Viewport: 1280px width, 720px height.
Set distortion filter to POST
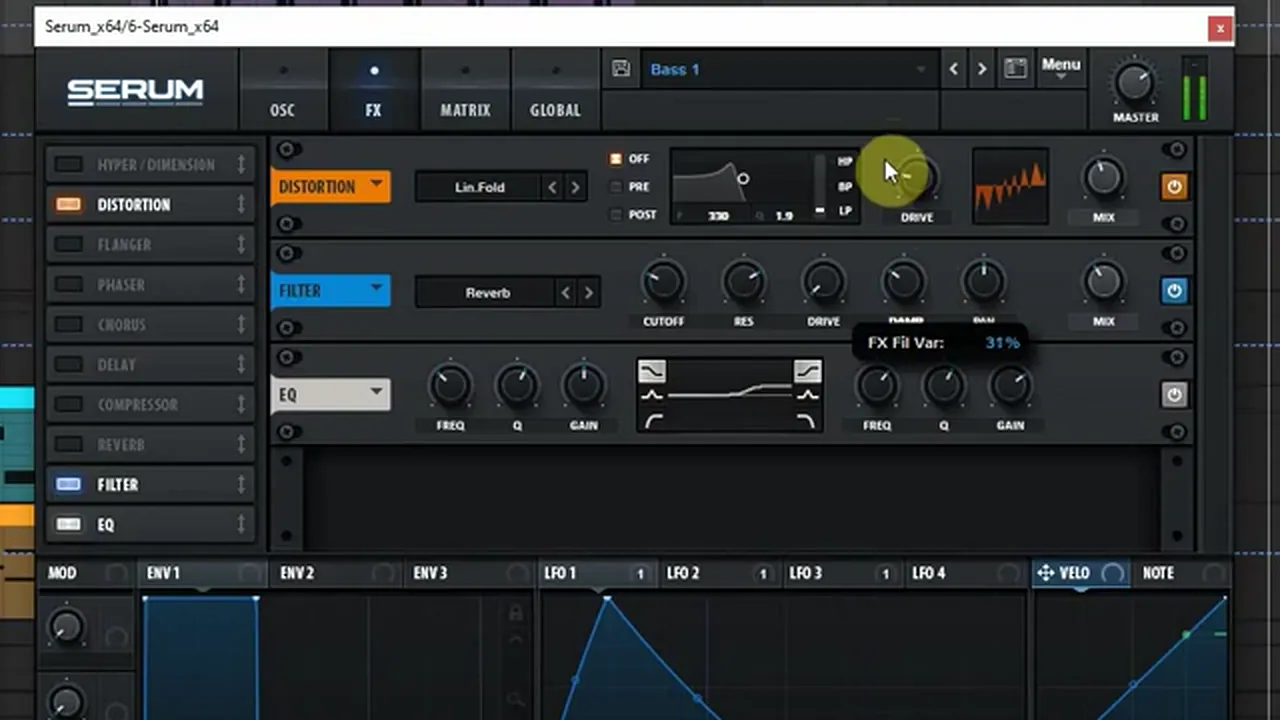(x=616, y=215)
